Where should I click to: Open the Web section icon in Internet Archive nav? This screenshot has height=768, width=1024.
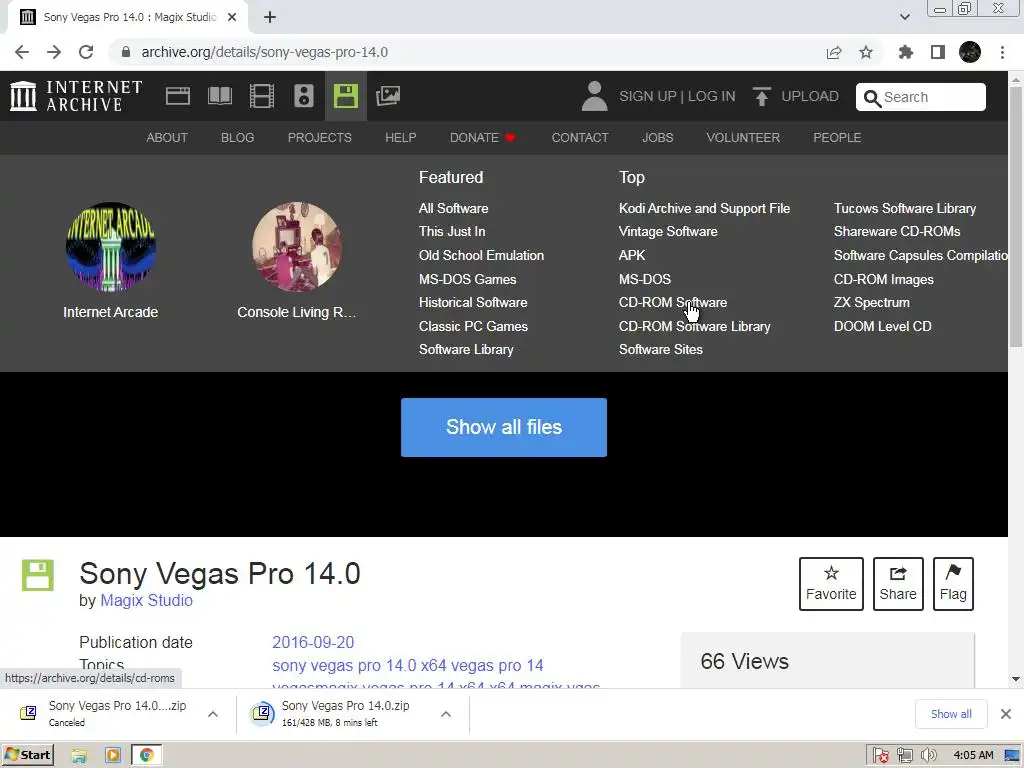coord(178,96)
